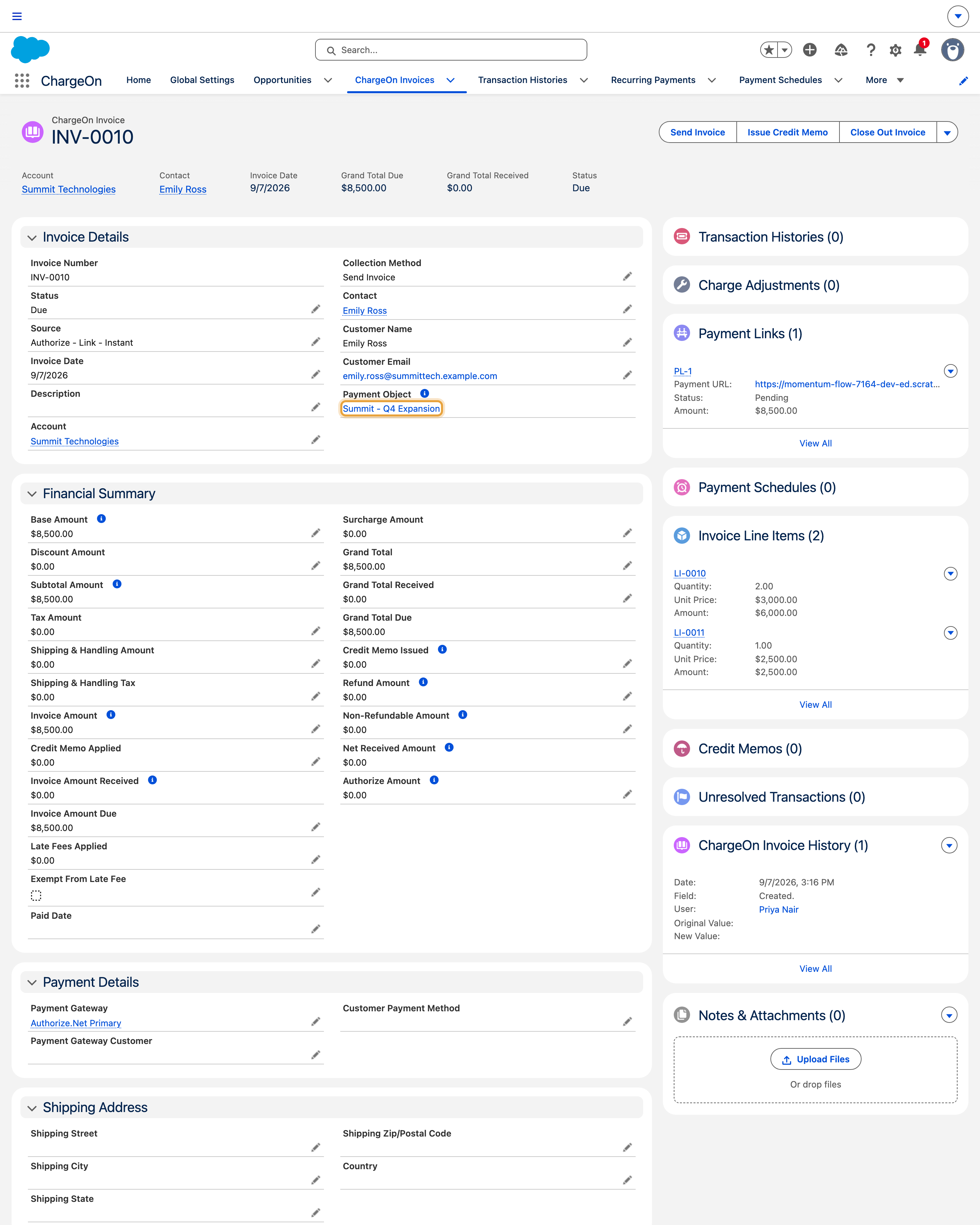Open top-right corner circular dropdown
This screenshot has width=980, height=1225.
click(958, 16)
